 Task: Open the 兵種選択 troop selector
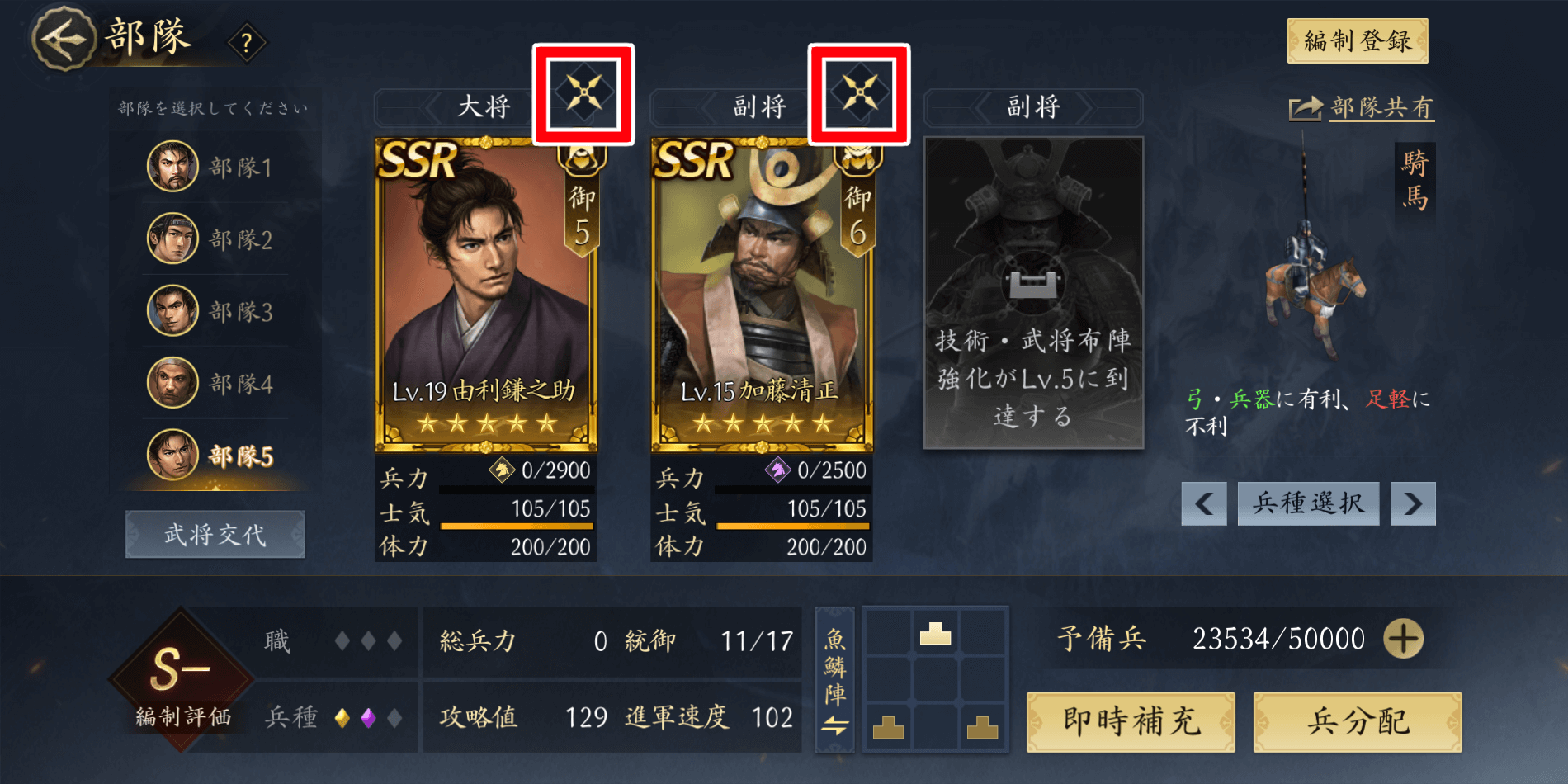click(1308, 503)
